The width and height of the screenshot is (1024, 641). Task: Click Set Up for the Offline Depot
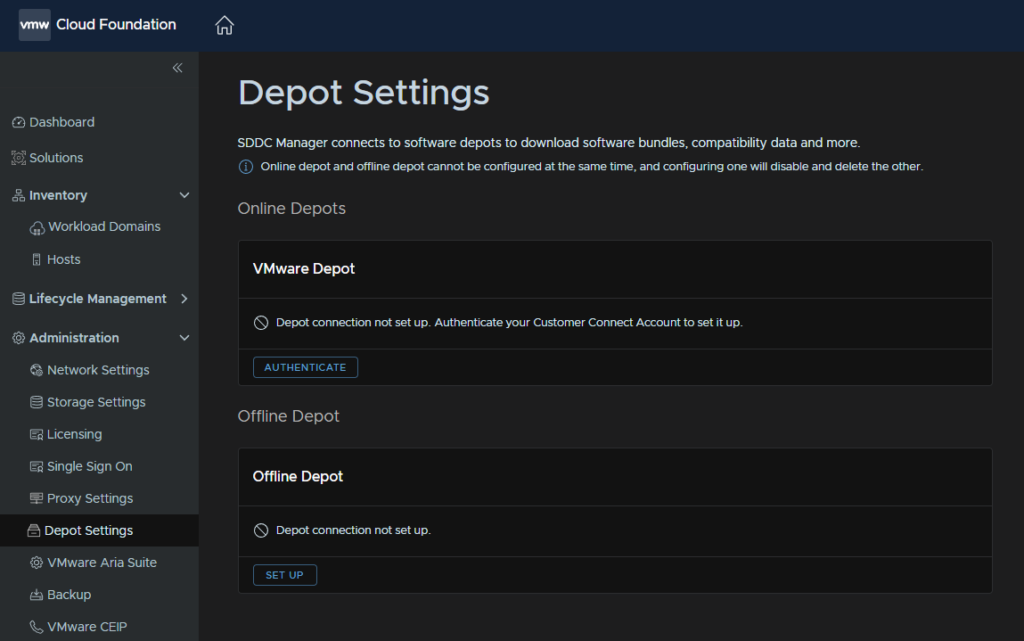285,575
